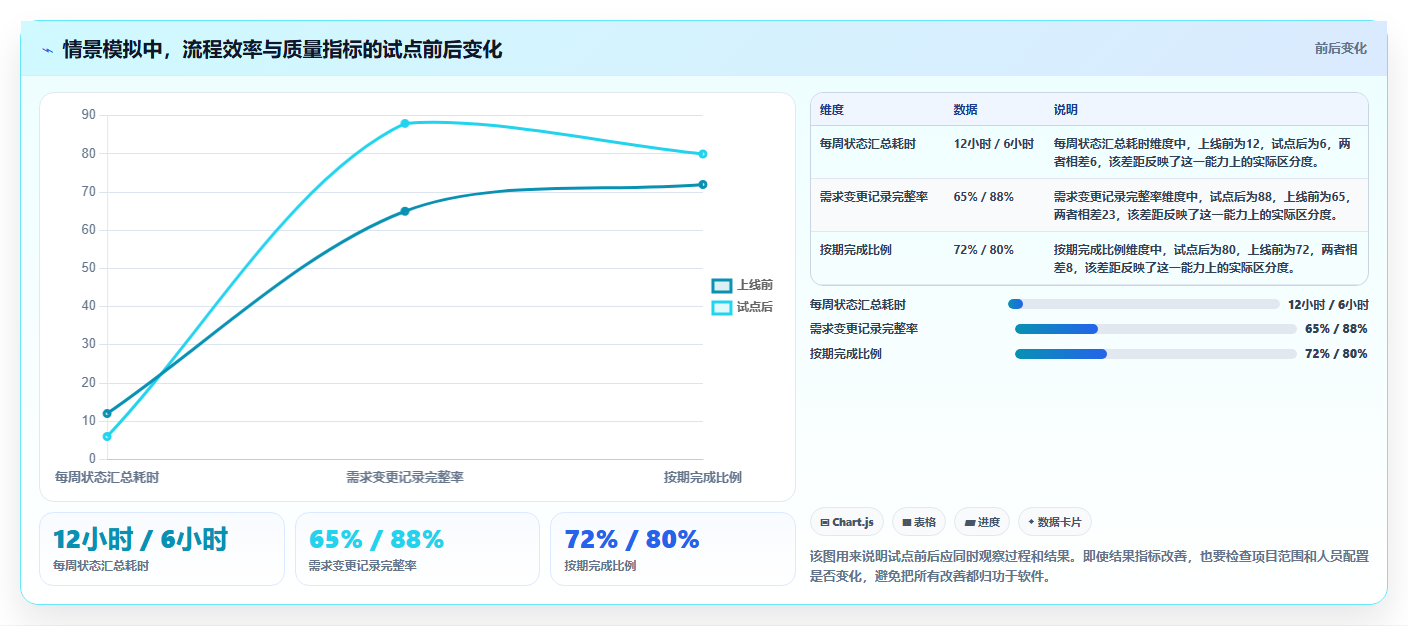Click the 每周状态汇总耗时 table row label
Viewport: 1408px width, 626px height.
click(868, 144)
